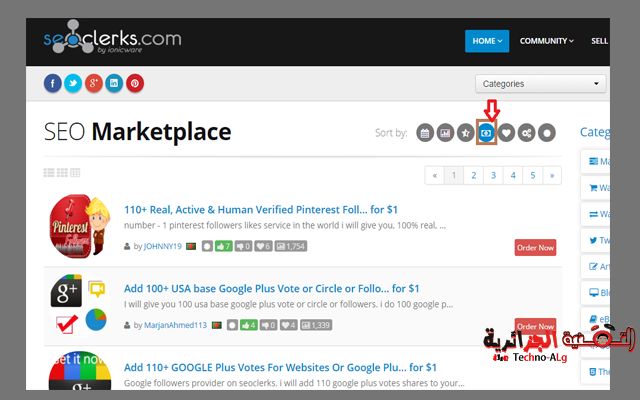Screen dimensions: 640x400
Task: Sort listings by heart favorites icon
Action: pos(507,133)
